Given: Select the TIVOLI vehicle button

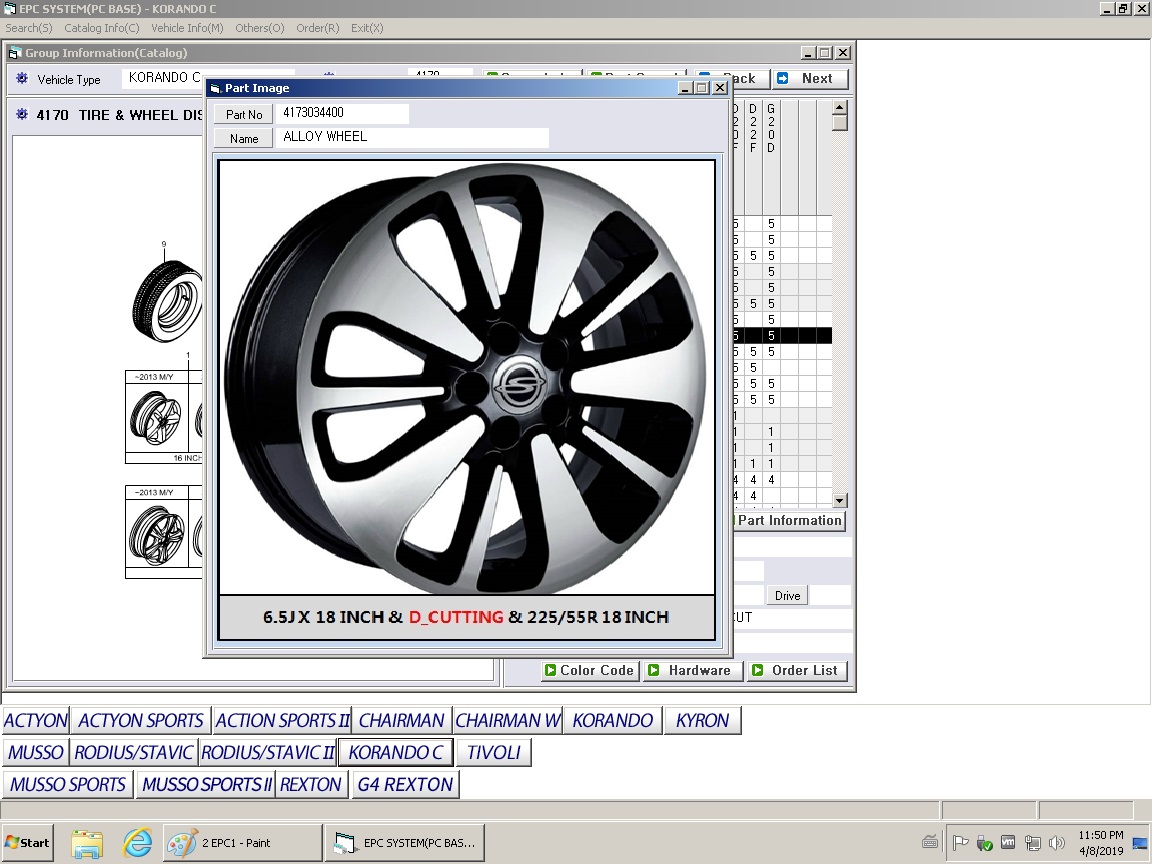Looking at the screenshot, I should pyautogui.click(x=494, y=752).
